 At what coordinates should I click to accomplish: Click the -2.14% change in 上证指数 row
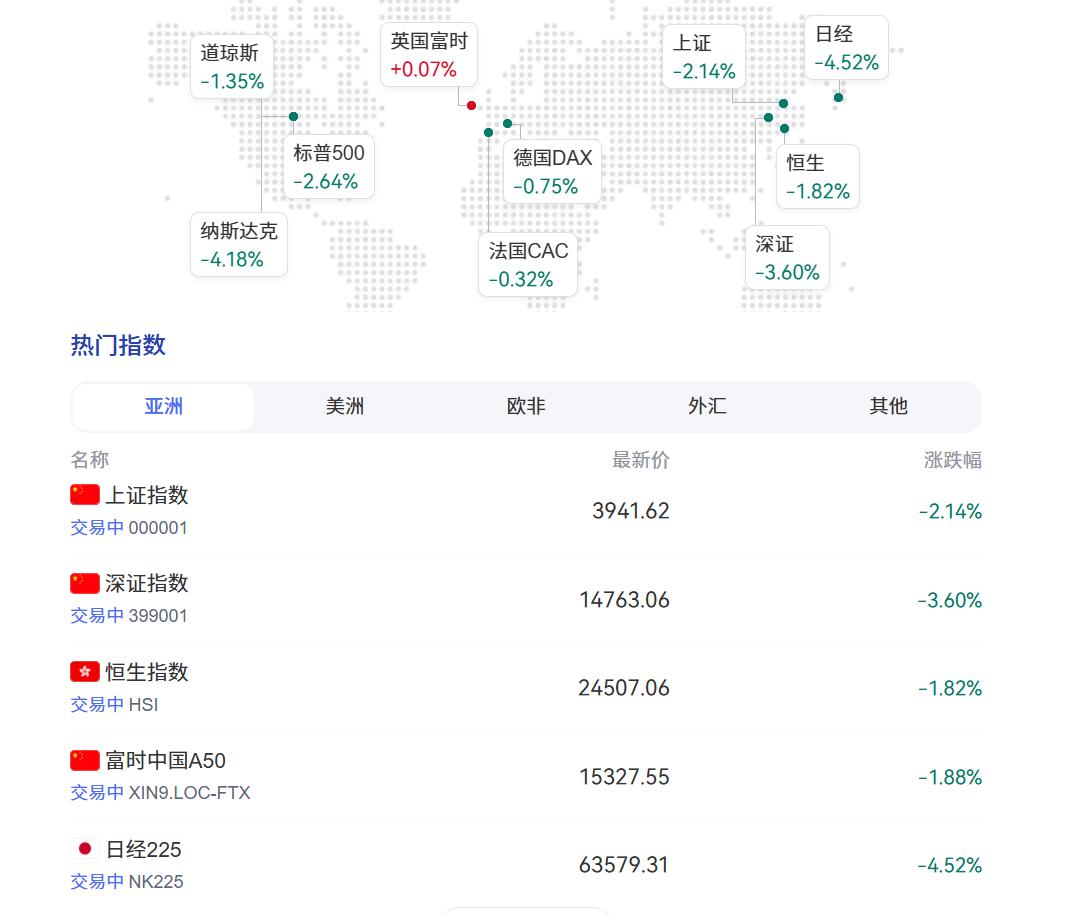point(950,512)
